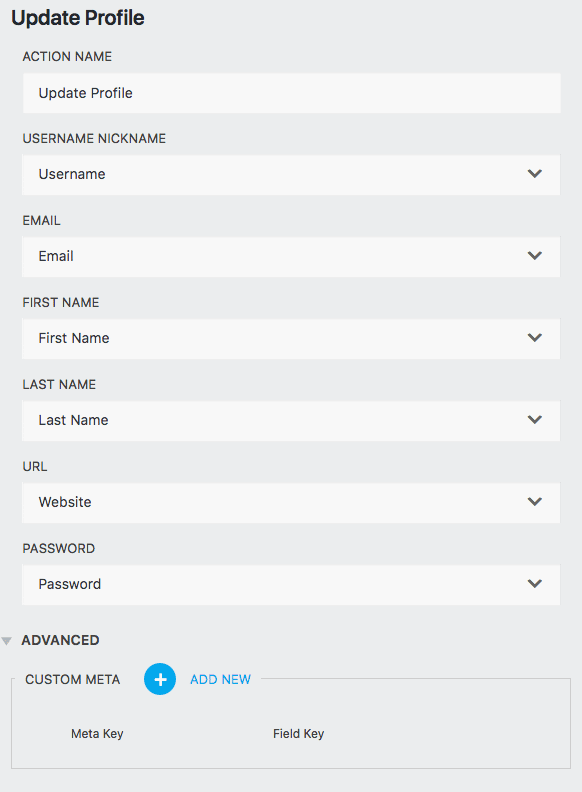This screenshot has width=582, height=792.
Task: Click the chevron arrow on the Last Name field
Action: pos(535,420)
